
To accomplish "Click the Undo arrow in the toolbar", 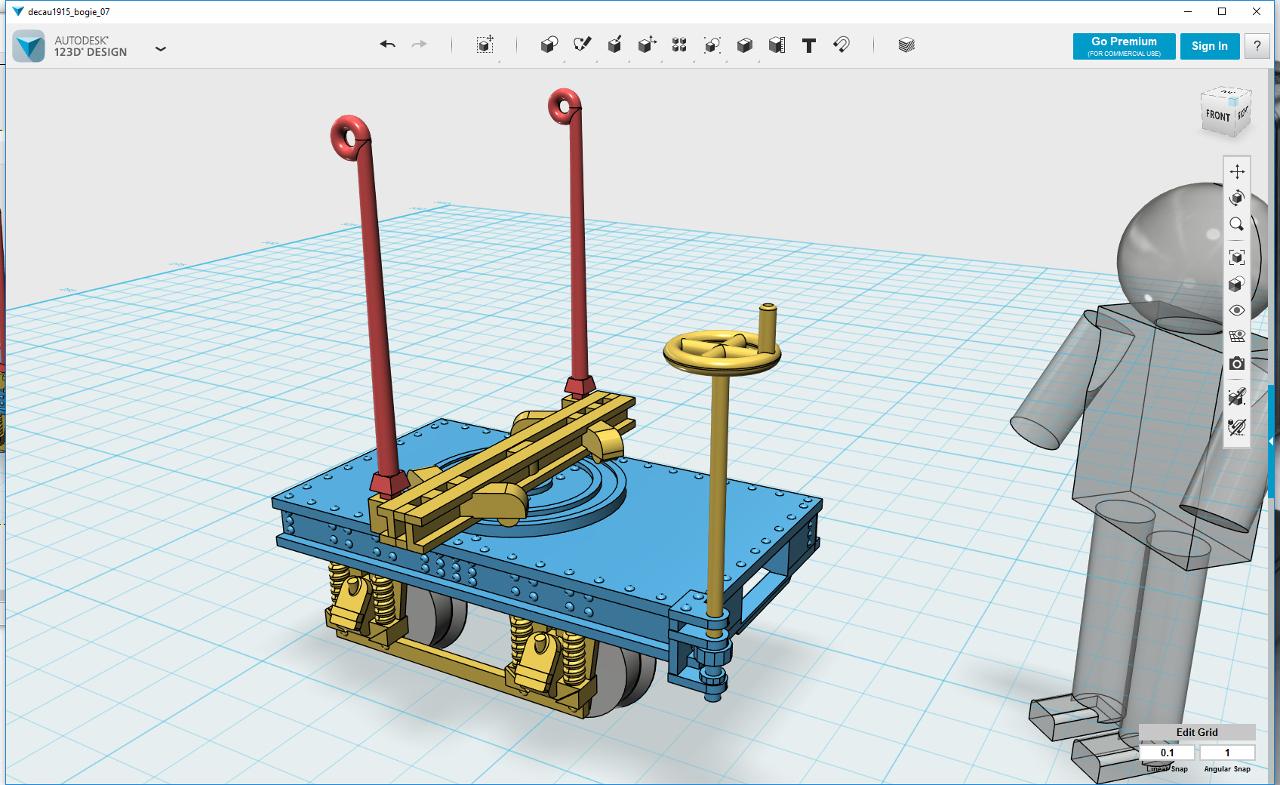I will 388,45.
